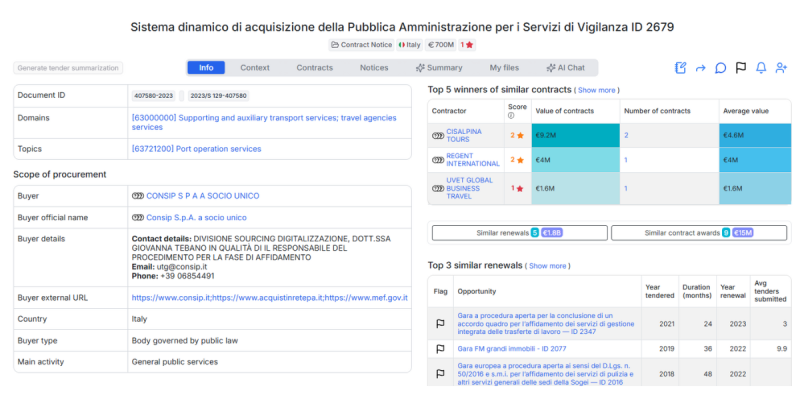The height and width of the screenshot is (400, 800).
Task: Switch to the Info tab
Action: tap(206, 67)
